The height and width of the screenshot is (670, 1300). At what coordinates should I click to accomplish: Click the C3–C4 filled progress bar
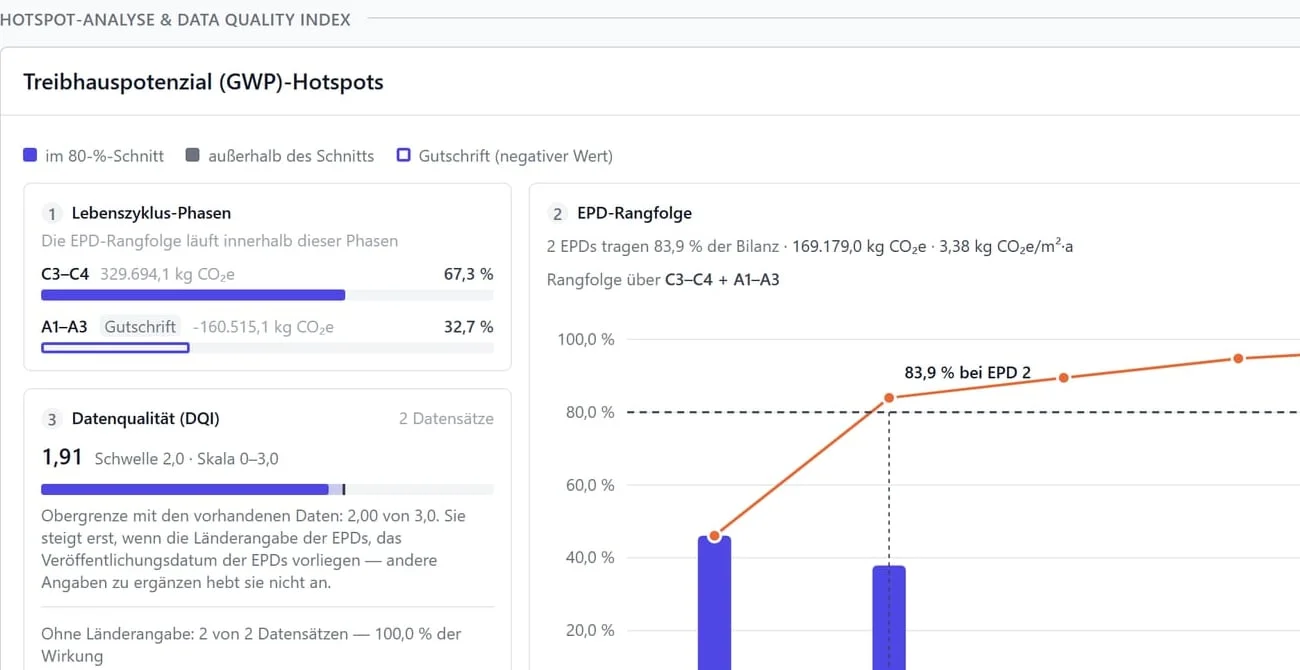tap(193, 295)
